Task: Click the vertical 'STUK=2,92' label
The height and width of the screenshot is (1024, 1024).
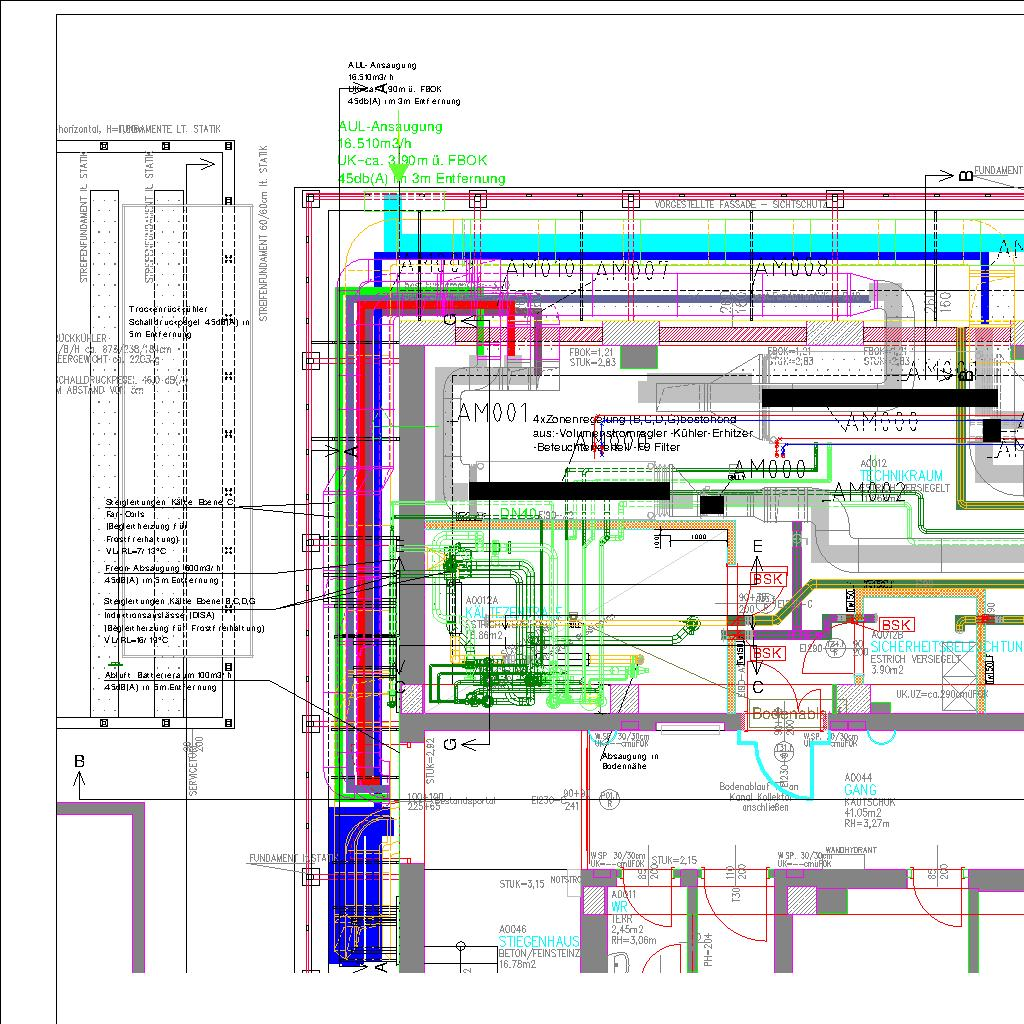Action: coord(430,761)
